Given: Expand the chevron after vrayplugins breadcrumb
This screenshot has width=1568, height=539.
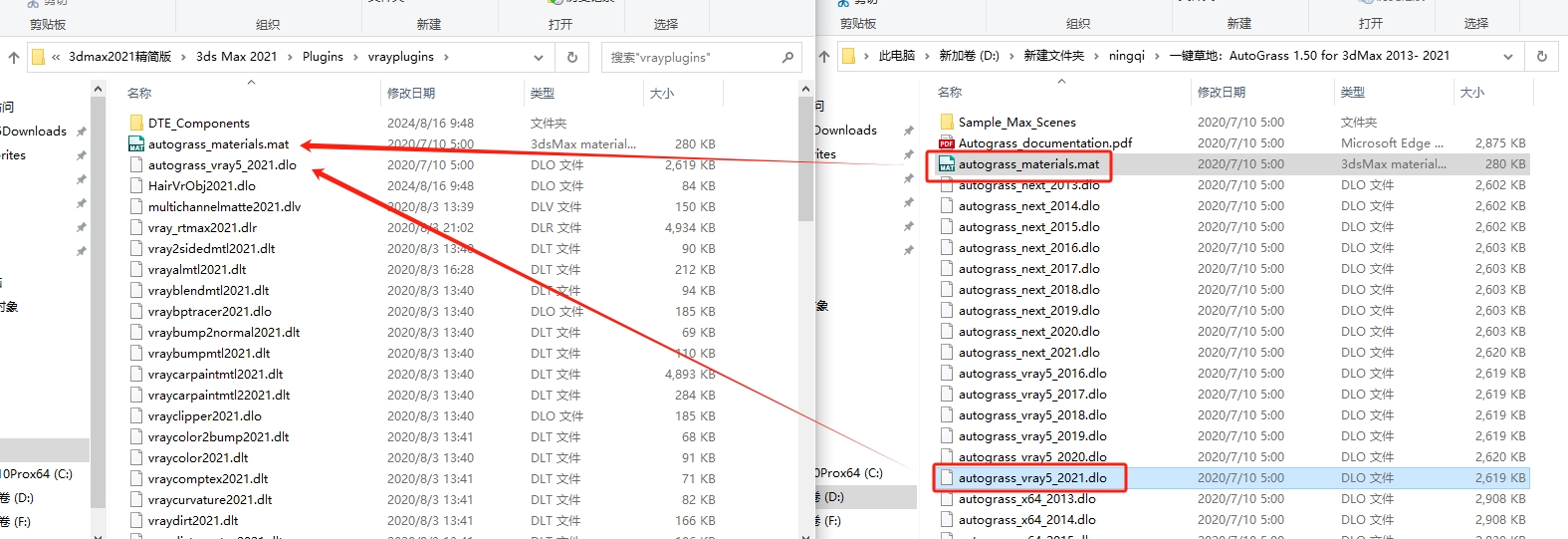Looking at the screenshot, I should (446, 57).
